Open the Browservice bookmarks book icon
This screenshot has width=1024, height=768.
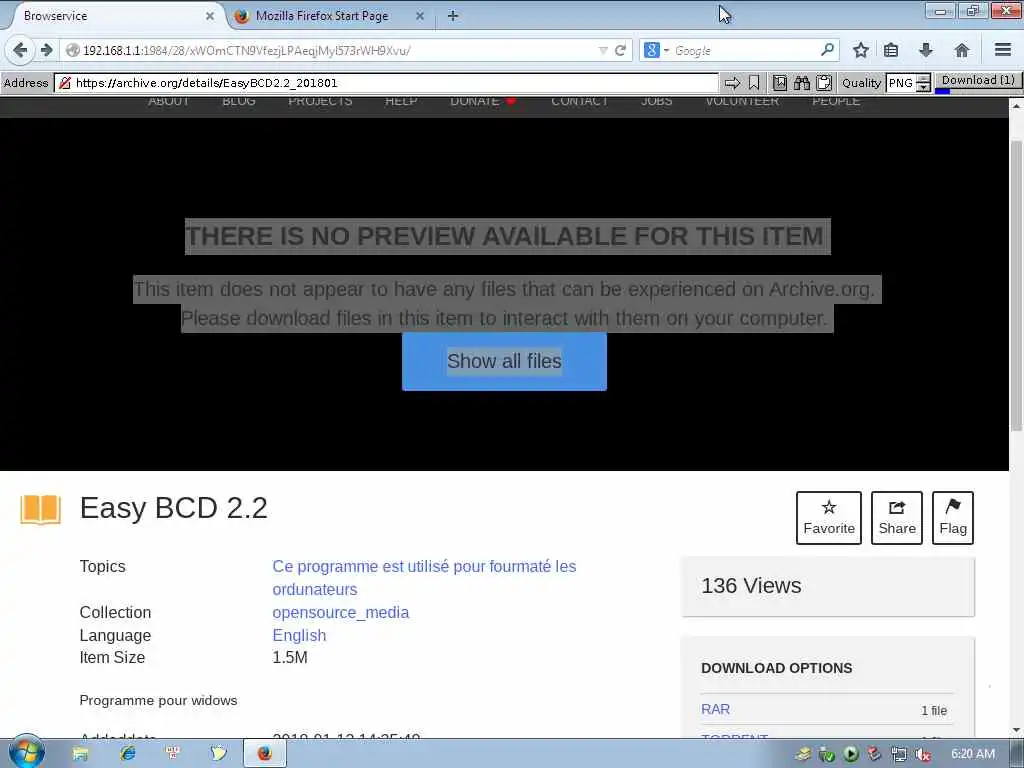tap(780, 83)
